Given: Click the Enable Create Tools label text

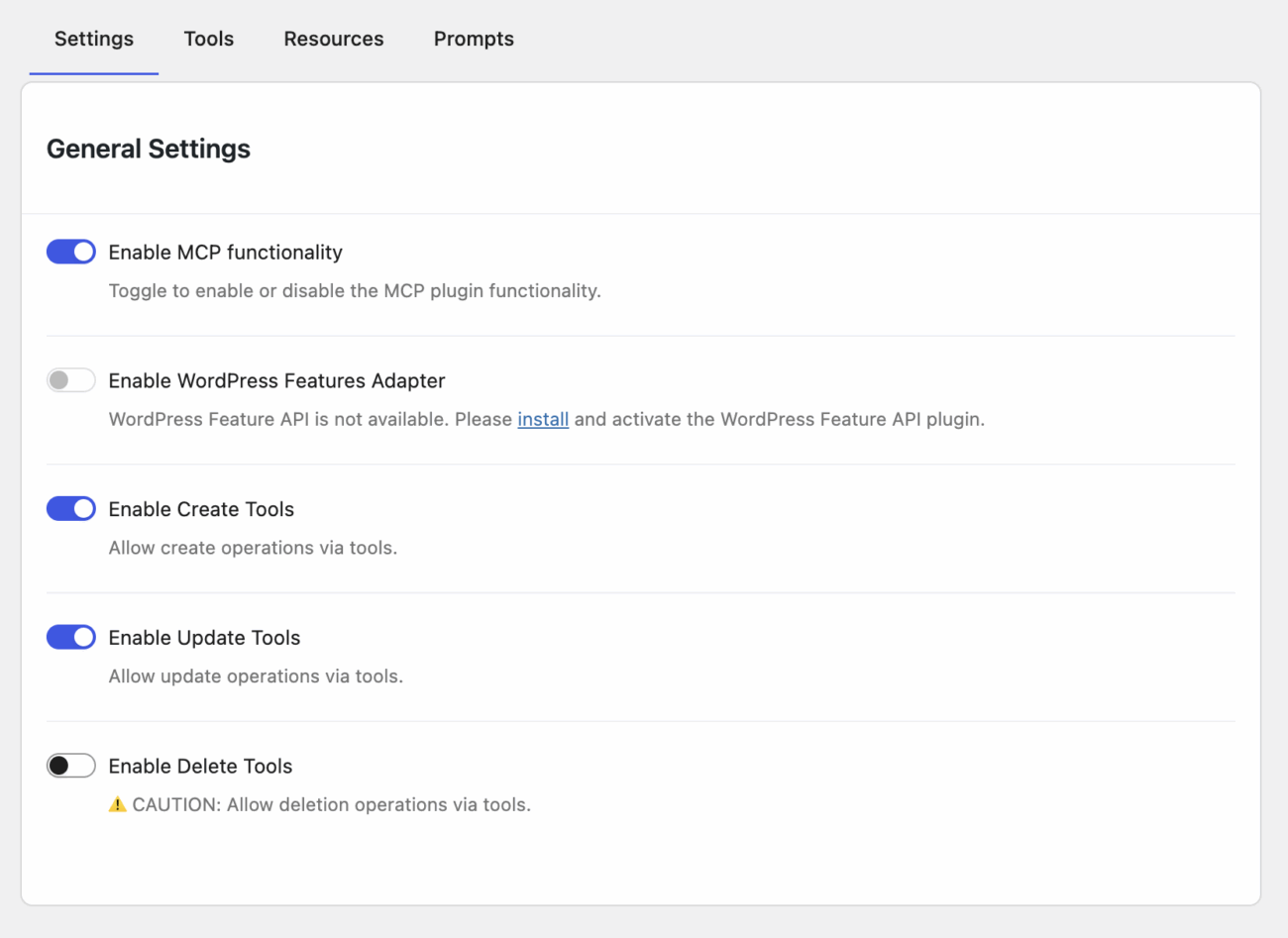Looking at the screenshot, I should [x=201, y=509].
